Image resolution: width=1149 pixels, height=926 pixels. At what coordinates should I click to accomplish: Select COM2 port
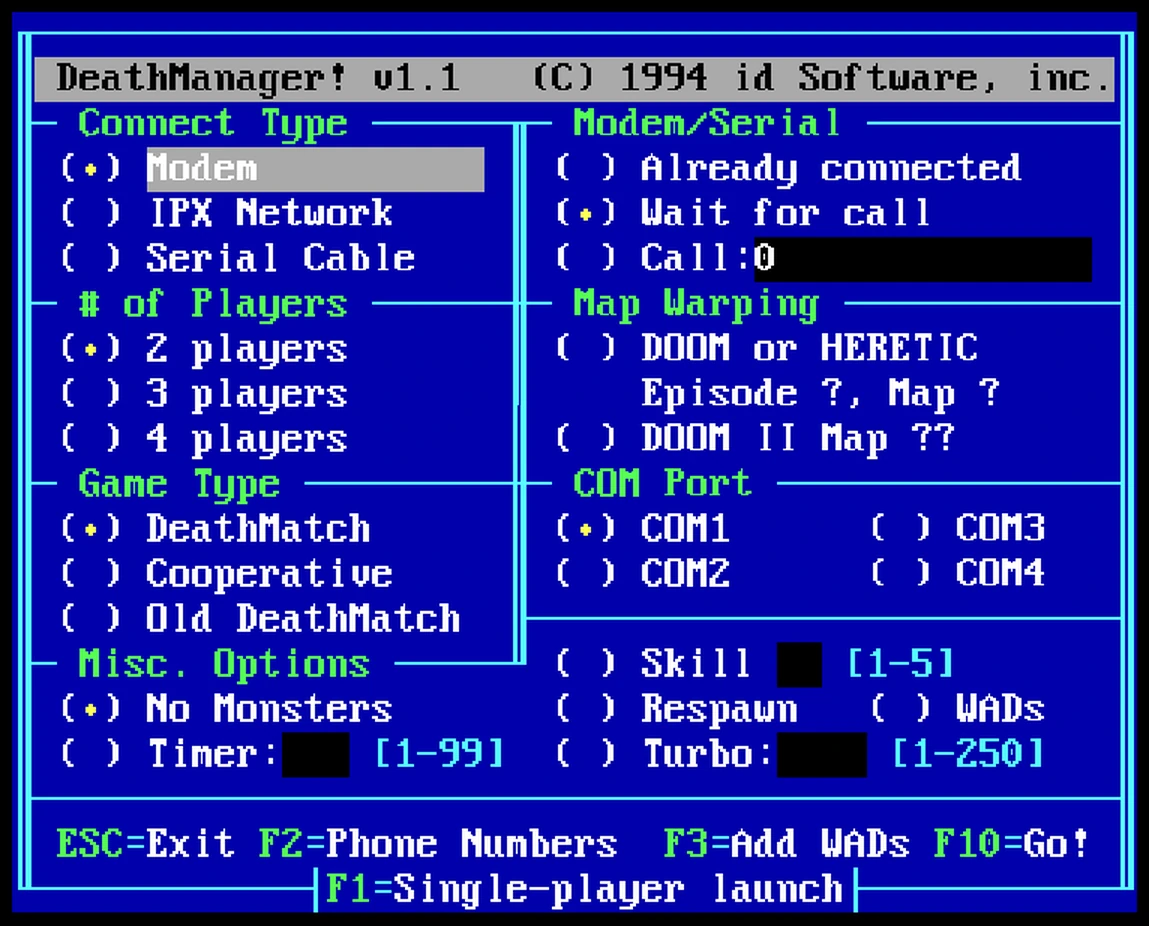(x=643, y=574)
